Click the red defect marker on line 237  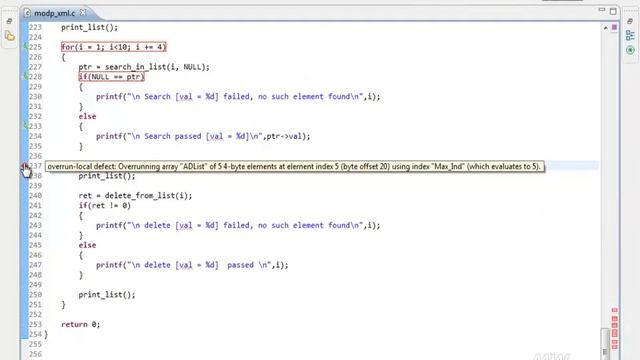24,166
